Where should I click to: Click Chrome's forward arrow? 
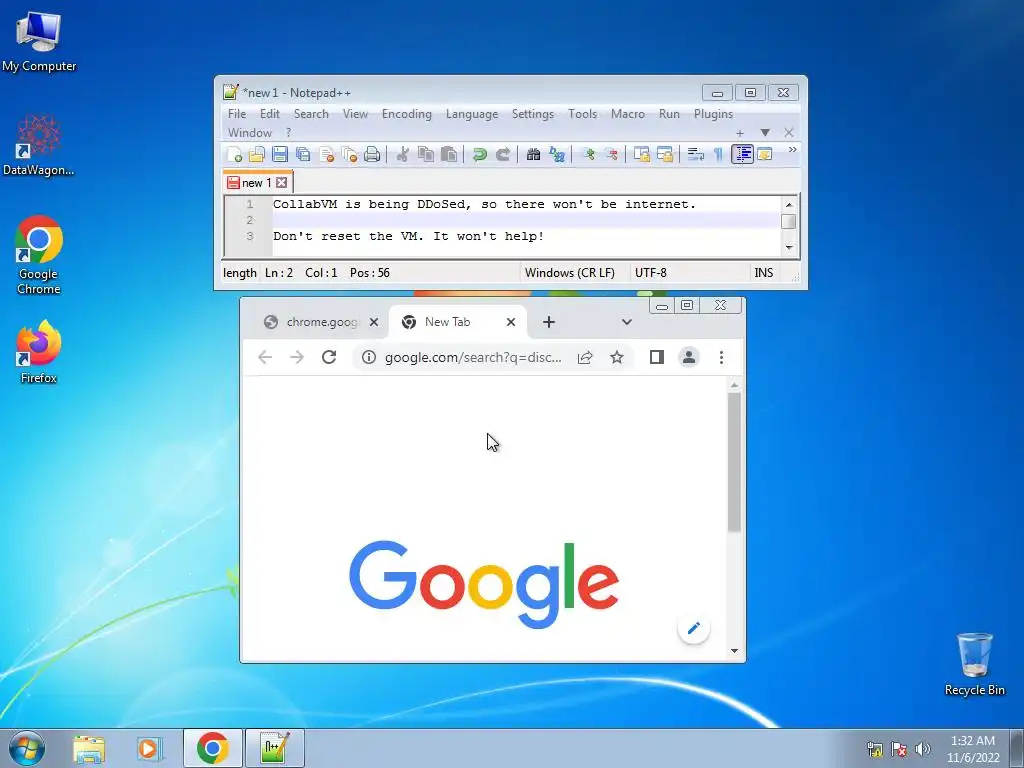pos(296,357)
